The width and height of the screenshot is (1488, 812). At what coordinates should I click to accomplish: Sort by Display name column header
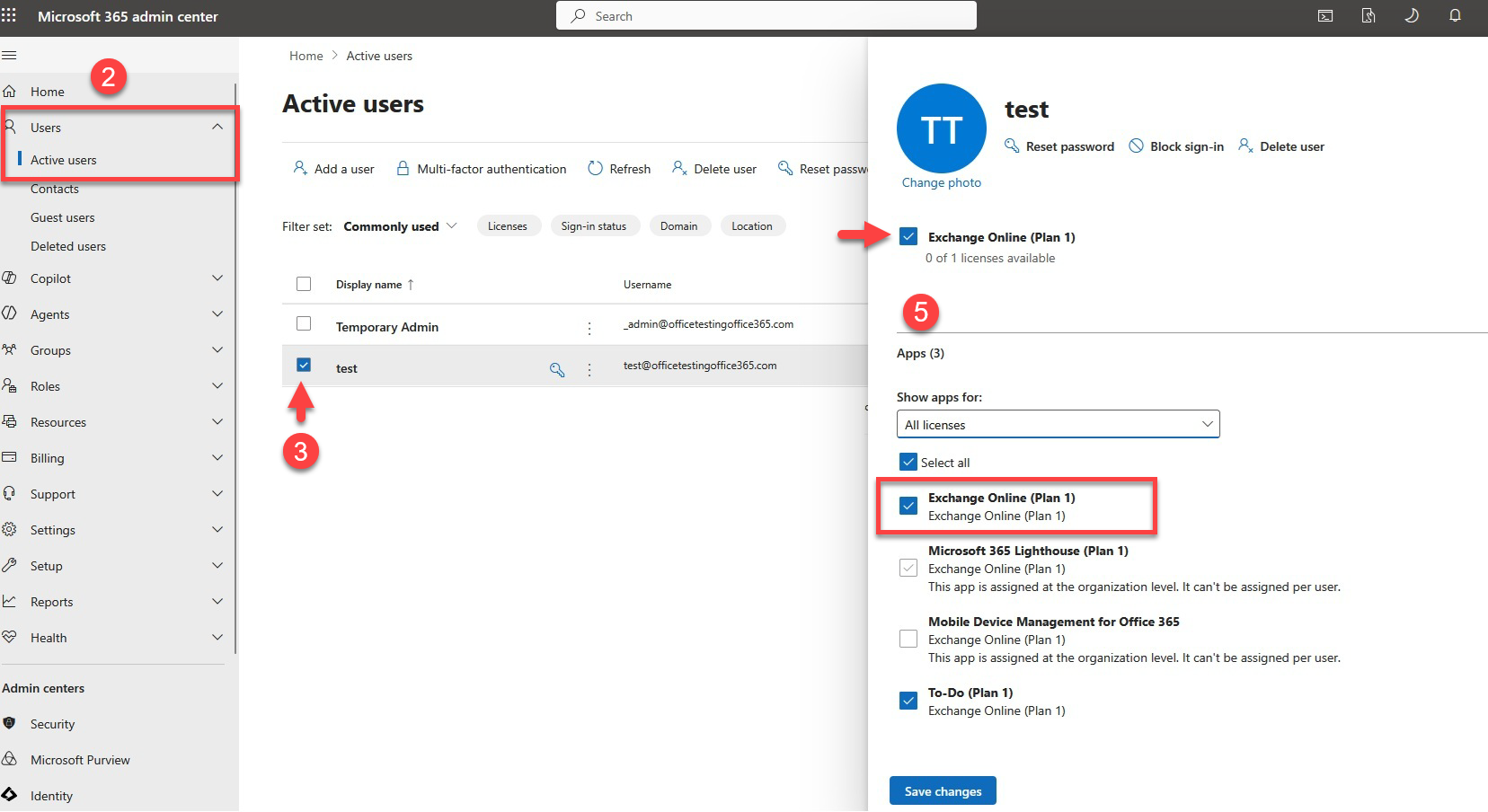coord(375,285)
